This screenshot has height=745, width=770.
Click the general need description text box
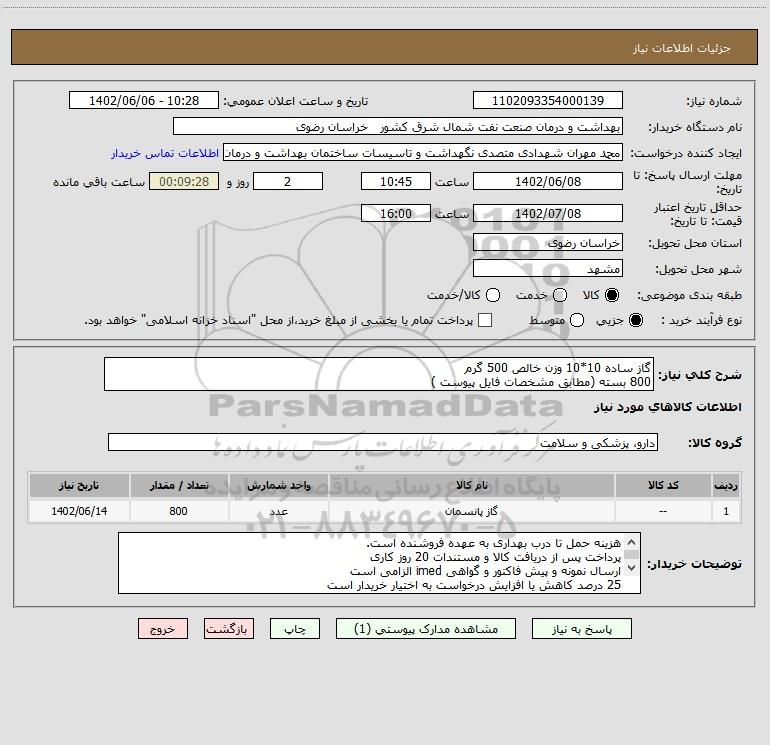point(379,374)
